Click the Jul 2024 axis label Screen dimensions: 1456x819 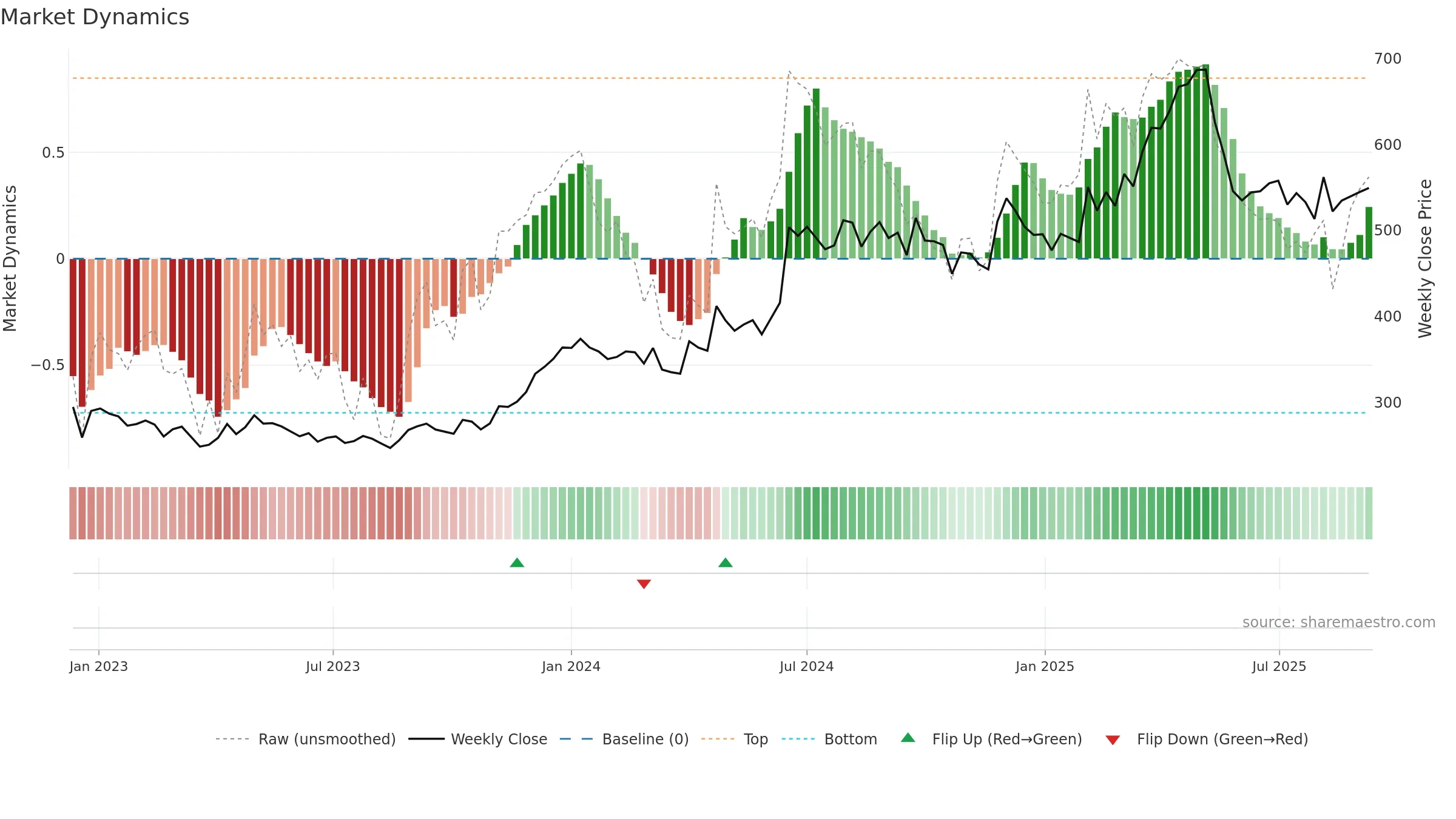tap(807, 666)
